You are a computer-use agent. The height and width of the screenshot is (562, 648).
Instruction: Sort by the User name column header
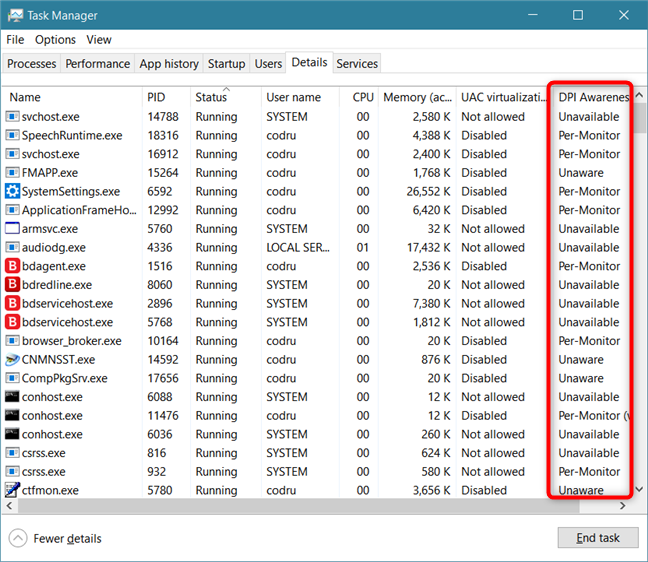click(x=300, y=97)
